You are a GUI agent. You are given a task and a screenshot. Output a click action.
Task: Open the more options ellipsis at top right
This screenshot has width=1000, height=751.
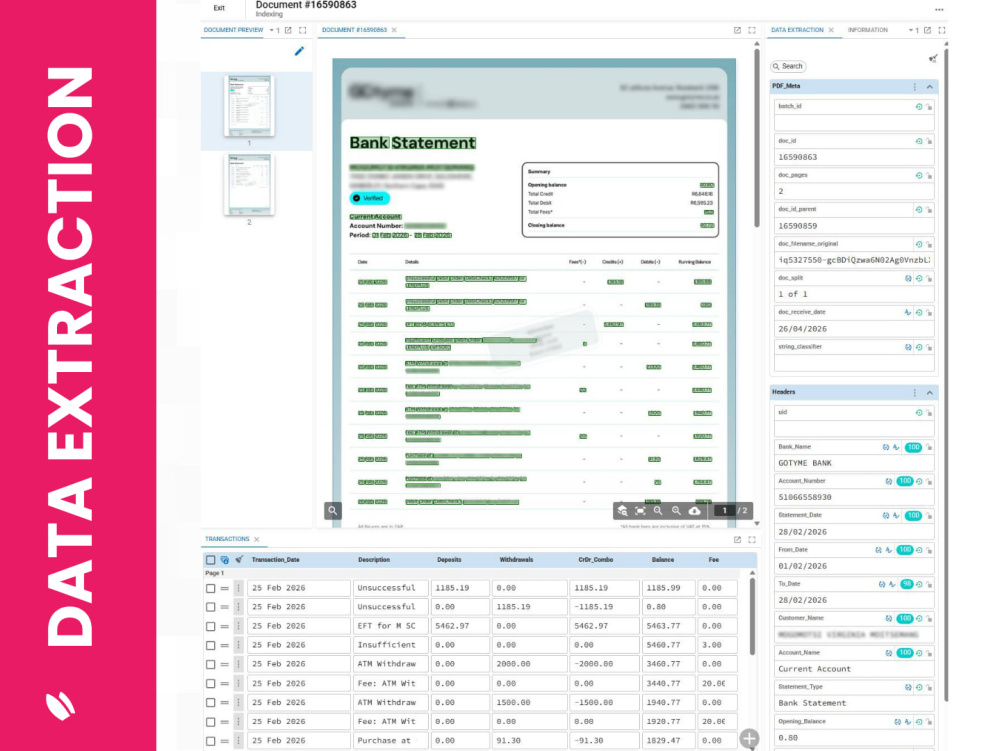point(939,10)
